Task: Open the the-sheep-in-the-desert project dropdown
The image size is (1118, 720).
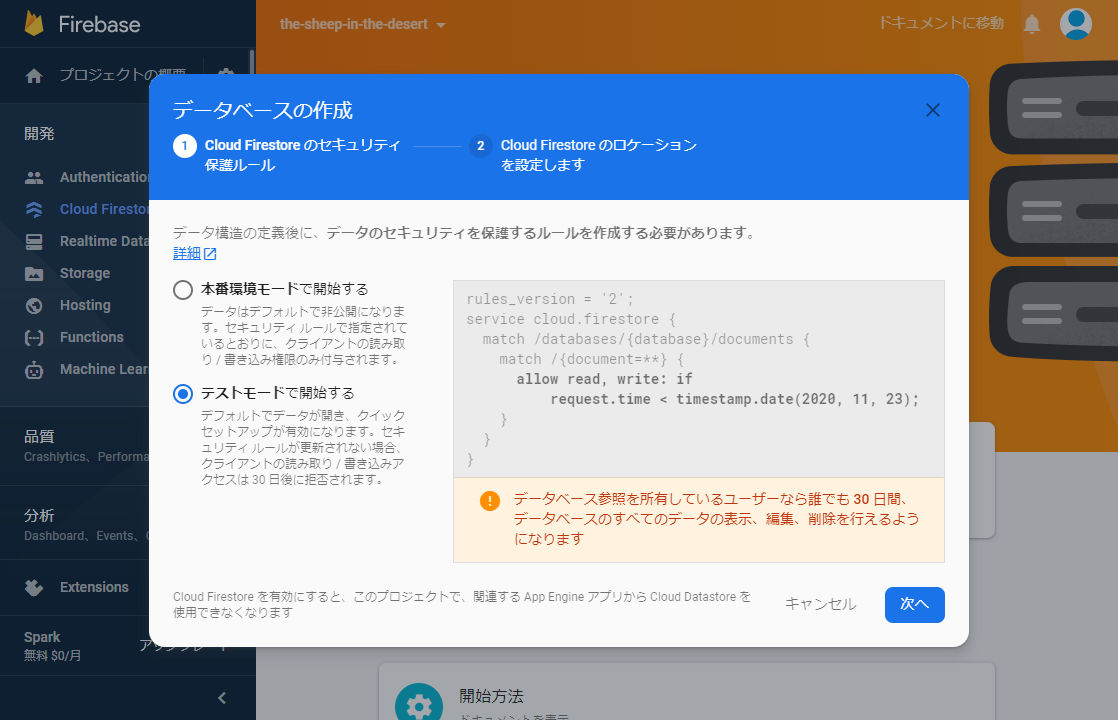Action: point(362,24)
